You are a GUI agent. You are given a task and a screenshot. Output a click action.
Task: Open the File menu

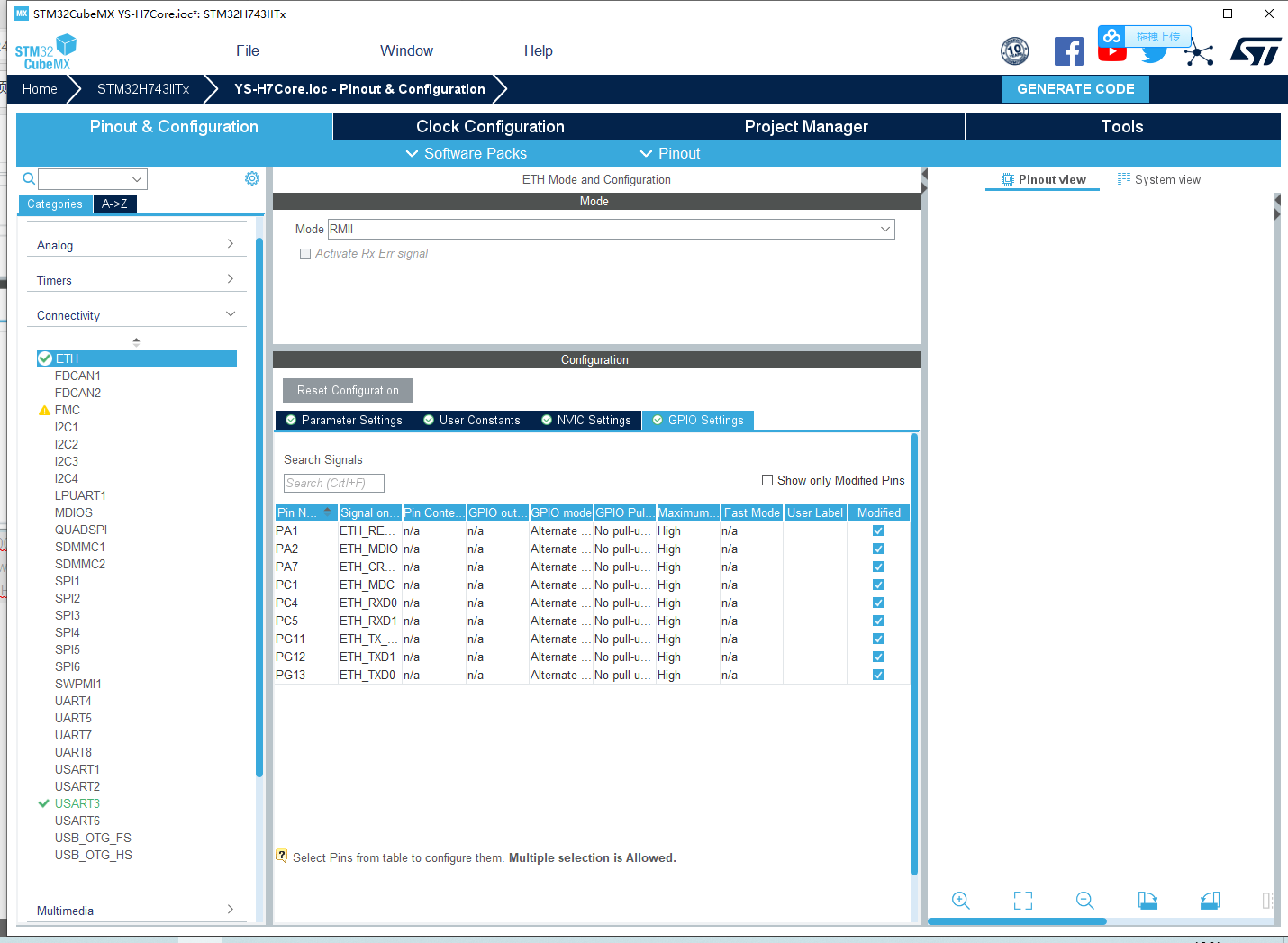tap(248, 50)
